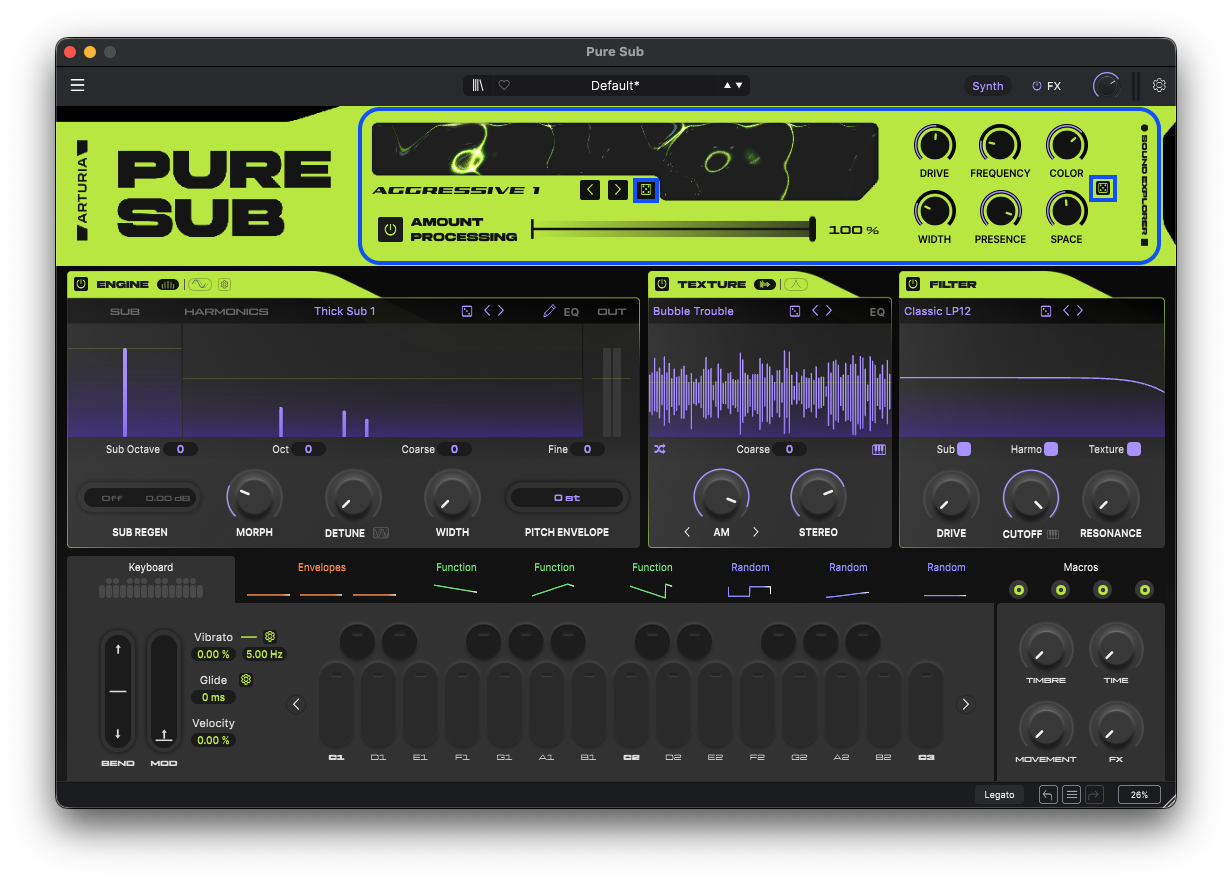The width and height of the screenshot is (1232, 882).
Task: Select the HARMONICS tab in Engine
Action: (226, 311)
